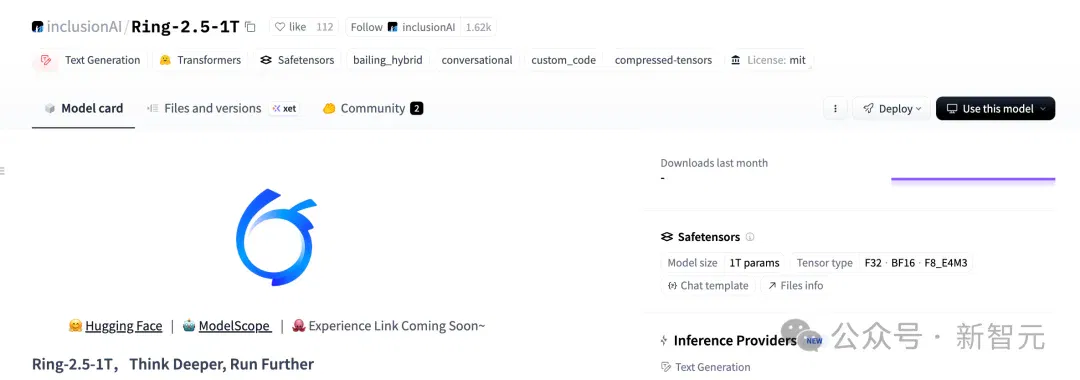Copy the model name with the copy icon
This screenshot has width=1080, height=380.
point(251,28)
